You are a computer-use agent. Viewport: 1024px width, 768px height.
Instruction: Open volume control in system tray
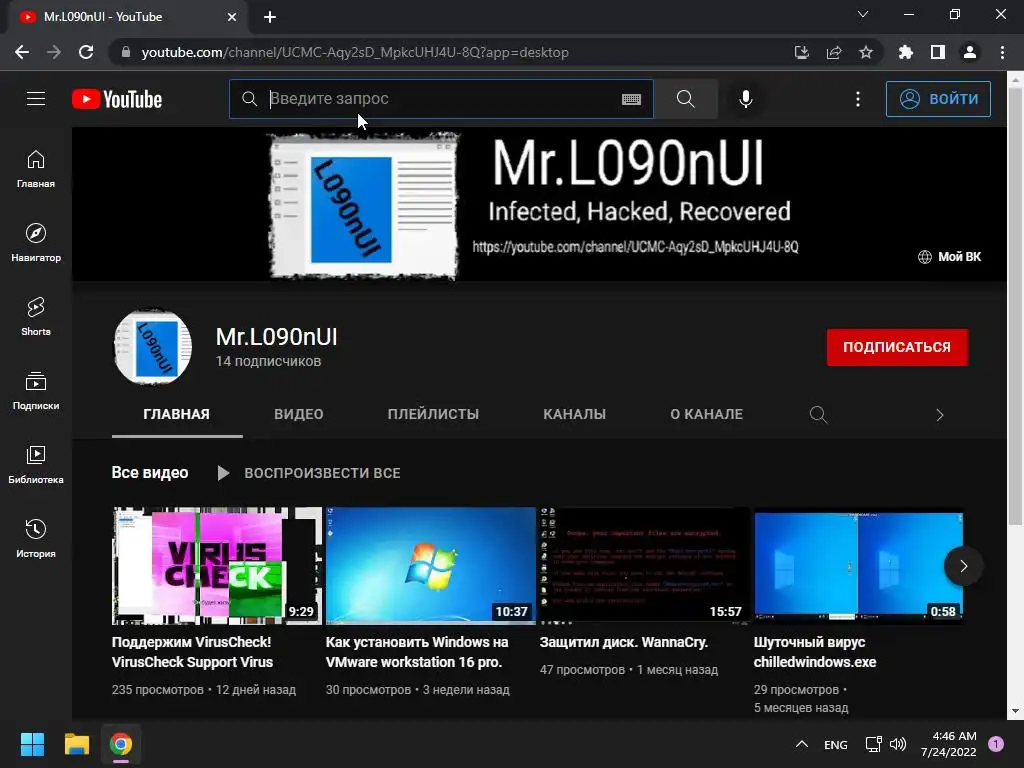tap(898, 744)
